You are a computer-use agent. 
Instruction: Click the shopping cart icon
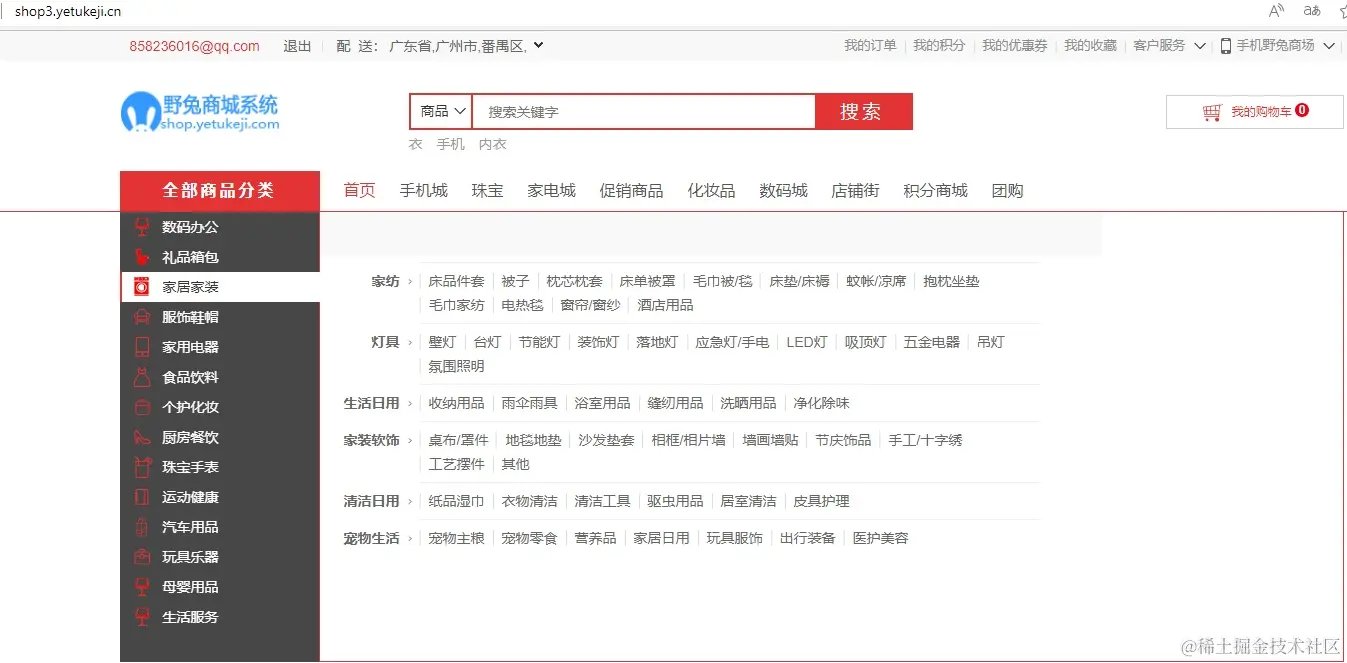(1212, 112)
